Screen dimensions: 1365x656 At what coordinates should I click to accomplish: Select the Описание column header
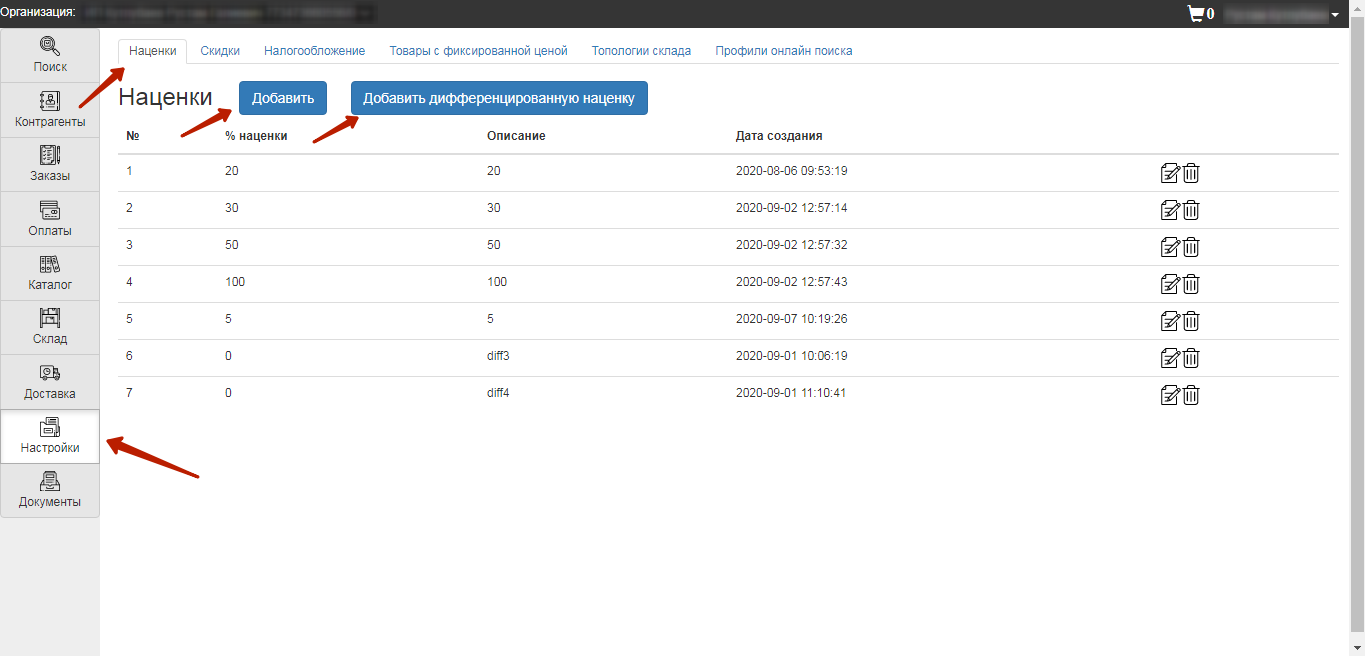click(x=516, y=136)
